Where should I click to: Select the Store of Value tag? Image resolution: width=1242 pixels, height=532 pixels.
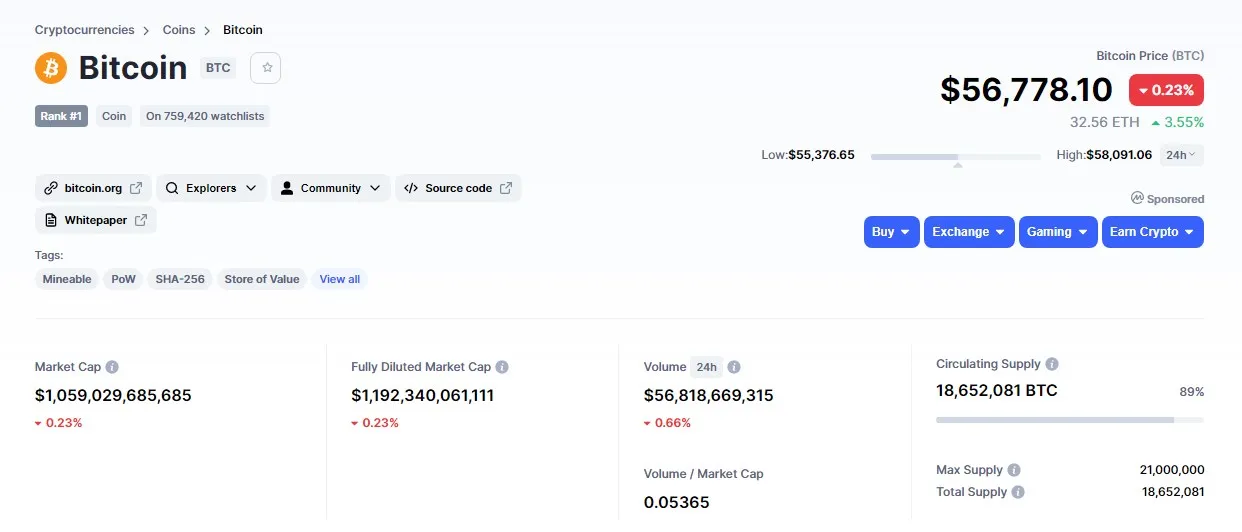coord(262,279)
